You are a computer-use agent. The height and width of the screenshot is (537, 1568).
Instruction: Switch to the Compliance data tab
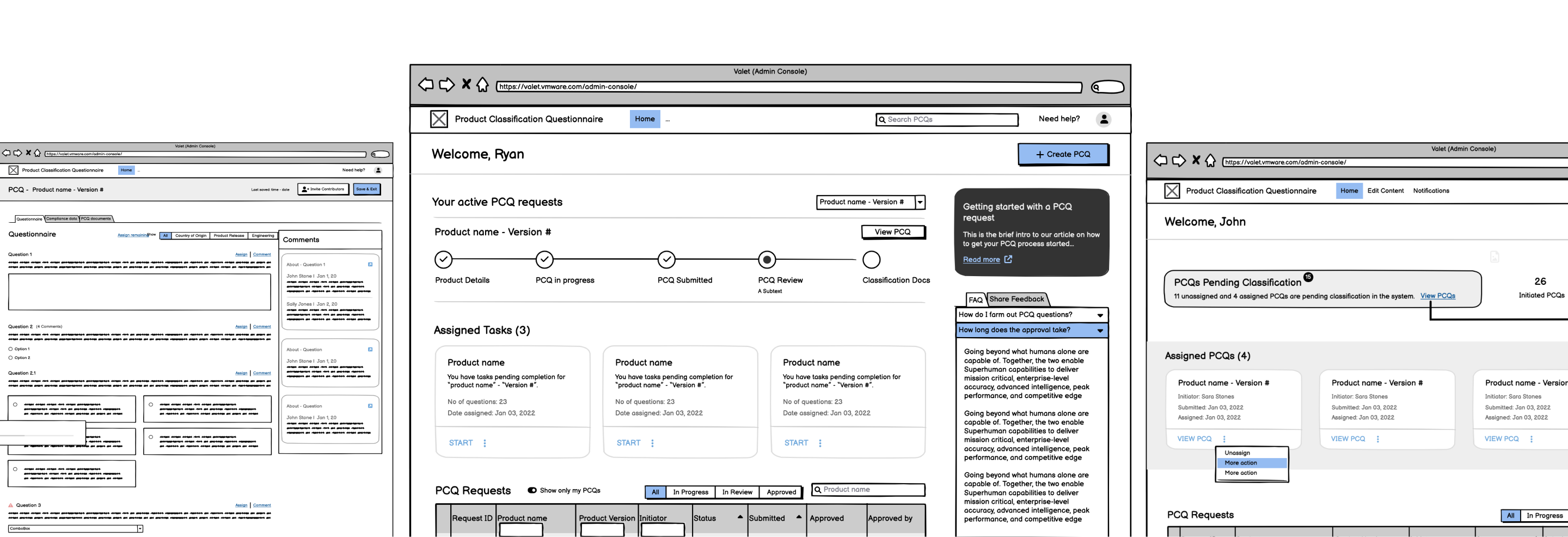(61, 218)
